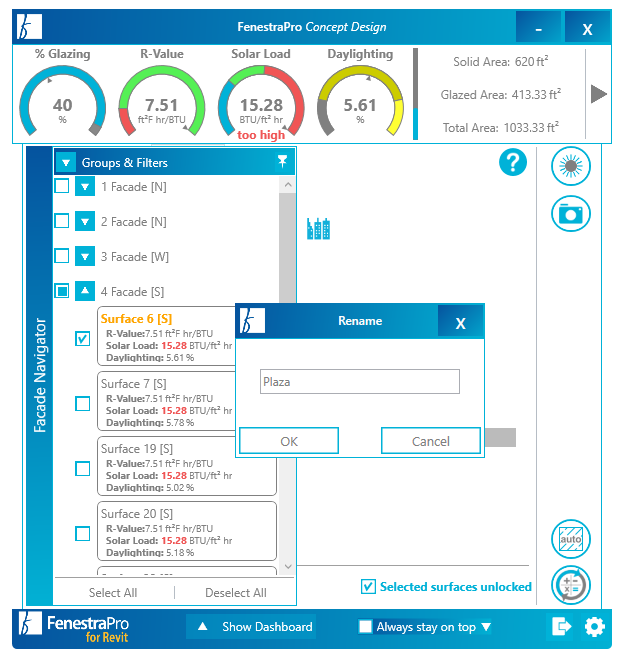Expand summary panel with right arrow
Screen dimensions: 619x655
[599, 94]
